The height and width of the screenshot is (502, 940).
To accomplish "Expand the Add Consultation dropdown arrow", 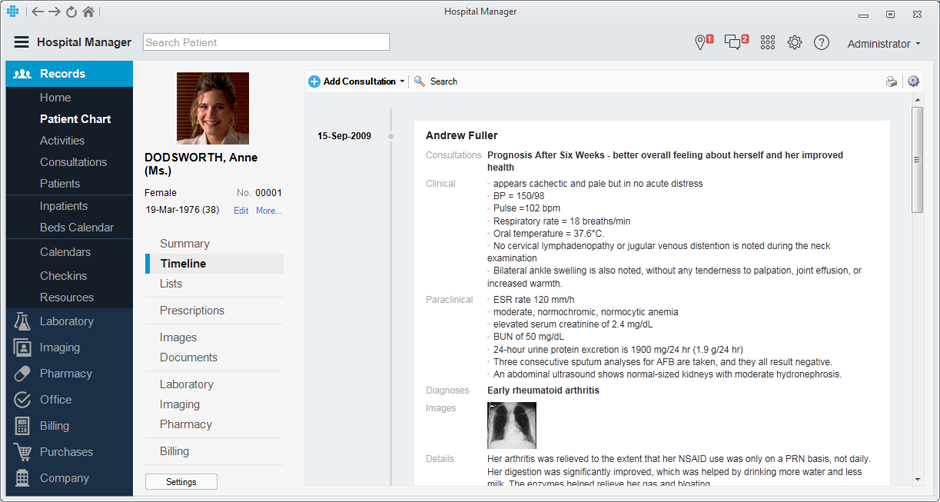I will (x=402, y=82).
